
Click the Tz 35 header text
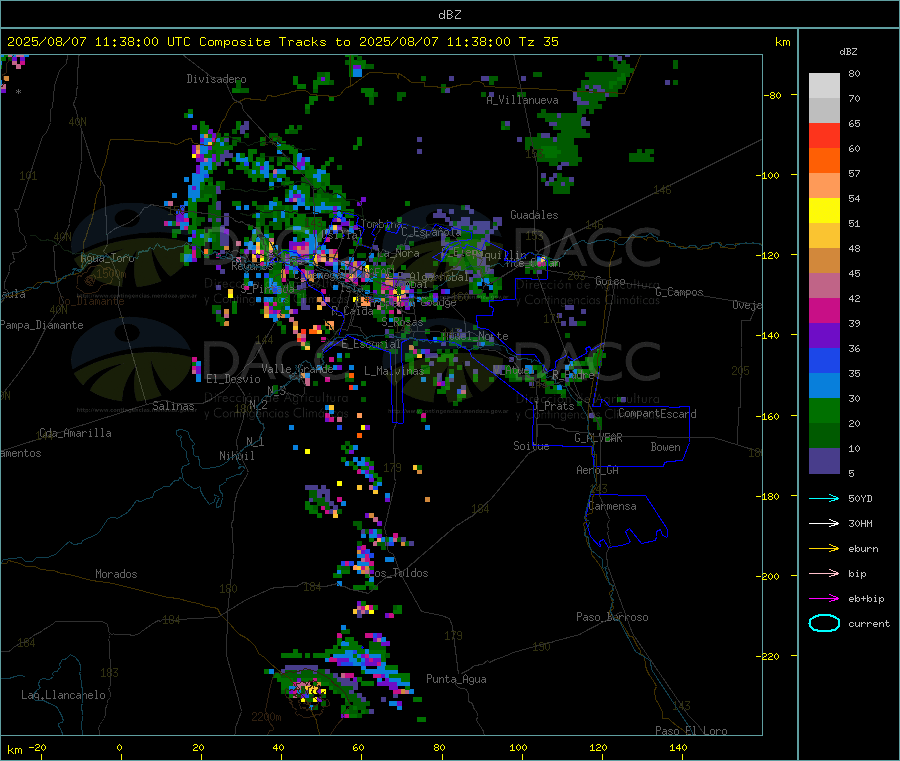pyautogui.click(x=538, y=41)
